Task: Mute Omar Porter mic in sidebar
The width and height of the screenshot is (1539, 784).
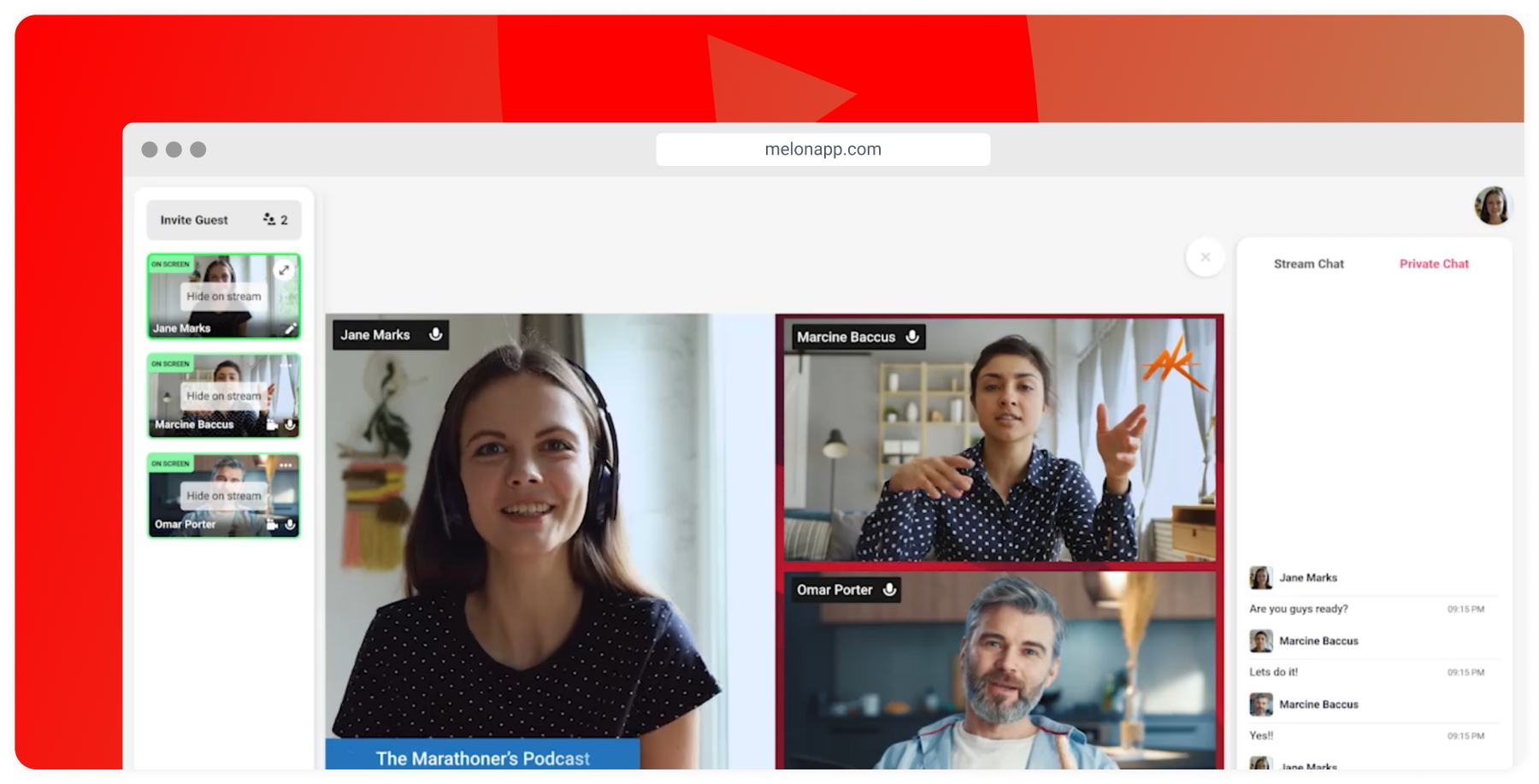Action: [290, 525]
